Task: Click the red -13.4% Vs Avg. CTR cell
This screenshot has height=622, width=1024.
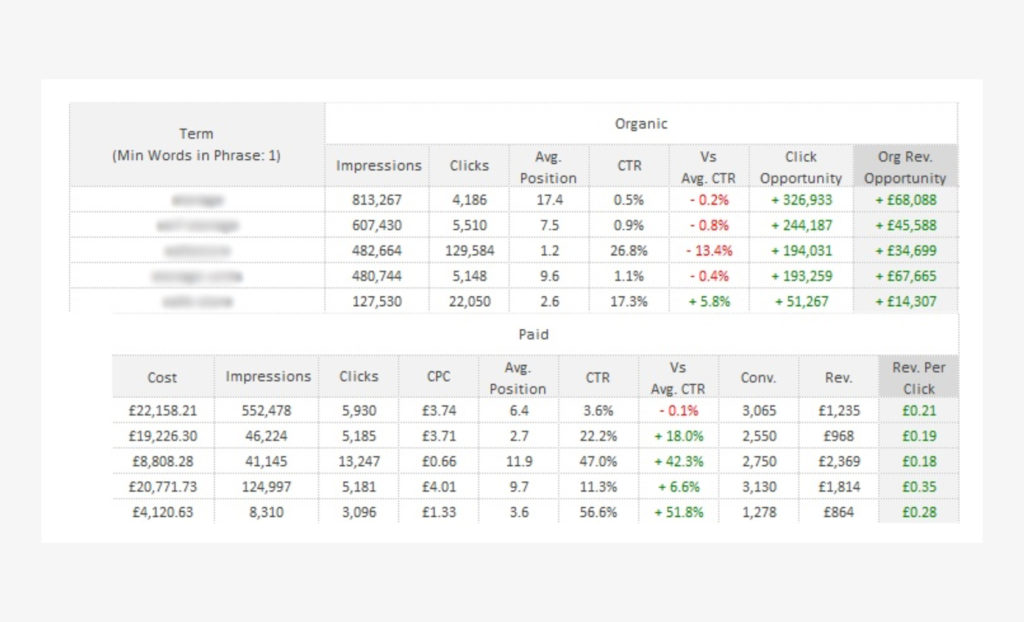Action: pyautogui.click(x=709, y=250)
